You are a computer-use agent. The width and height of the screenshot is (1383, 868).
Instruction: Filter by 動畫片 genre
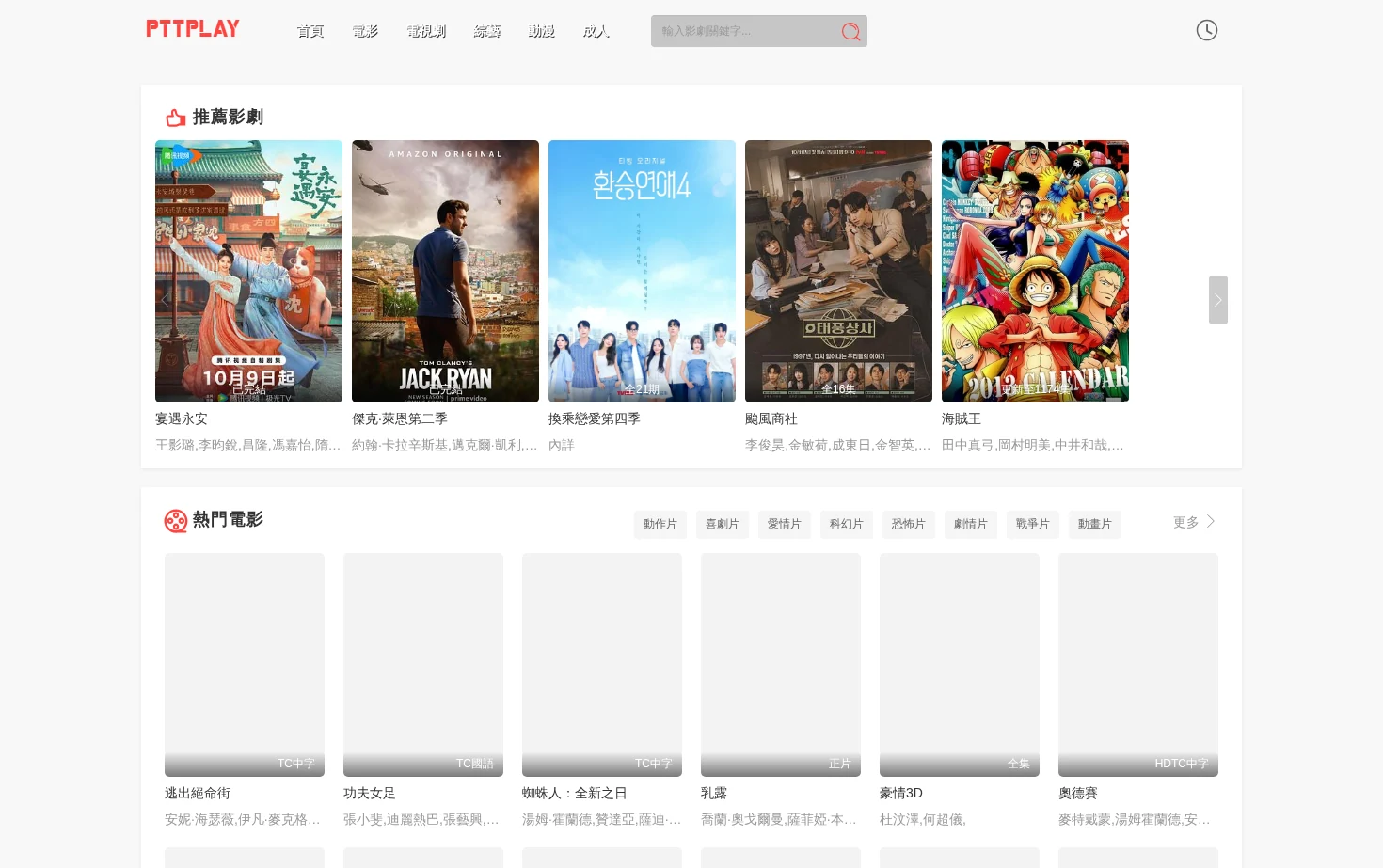tap(1095, 524)
